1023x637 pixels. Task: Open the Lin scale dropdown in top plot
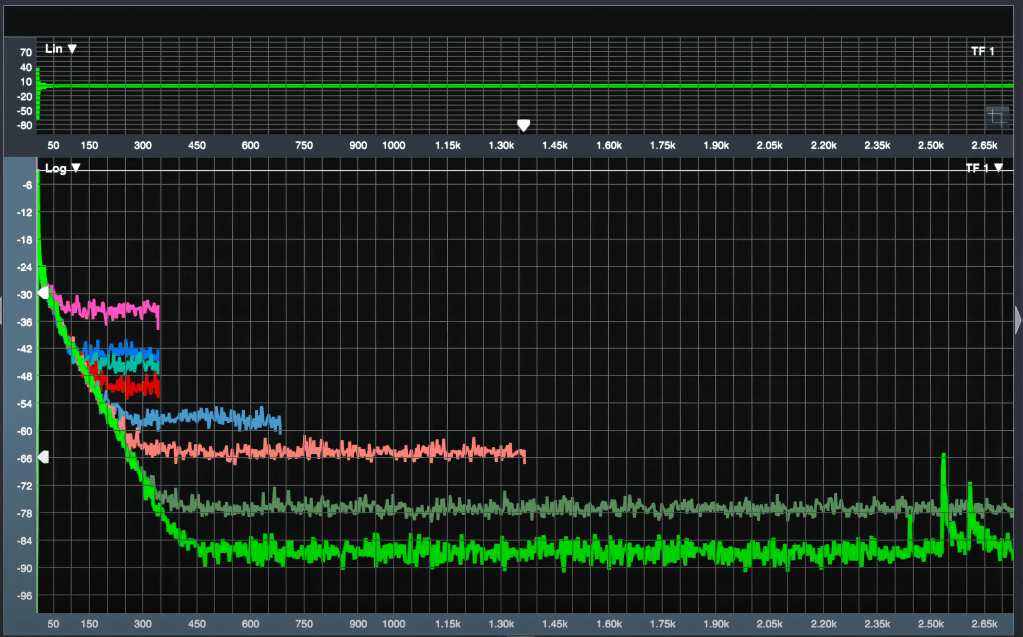tap(60, 49)
